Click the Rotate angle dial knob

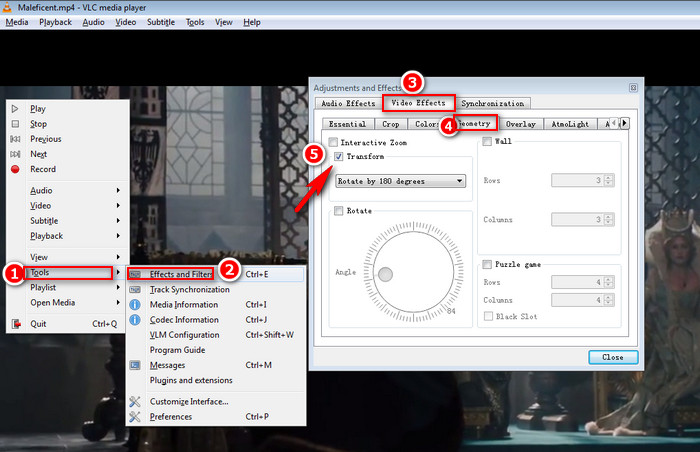[x=385, y=274]
